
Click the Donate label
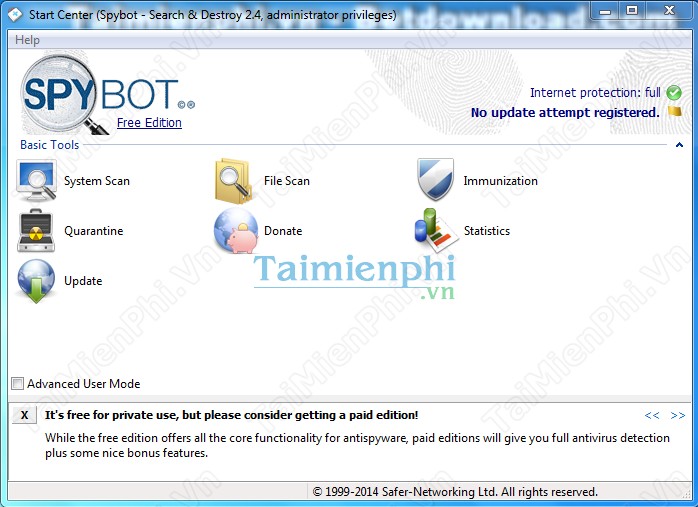coord(283,231)
